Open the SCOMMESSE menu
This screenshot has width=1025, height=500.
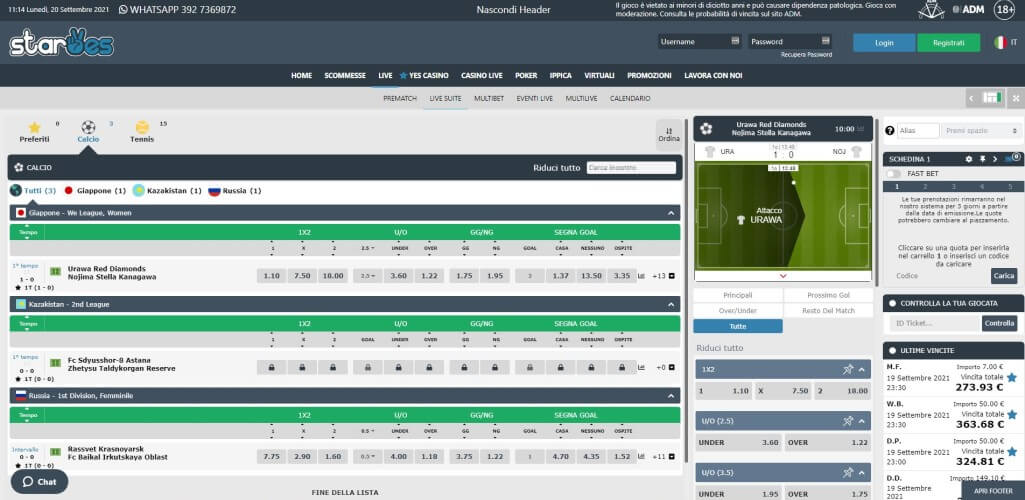[345, 75]
